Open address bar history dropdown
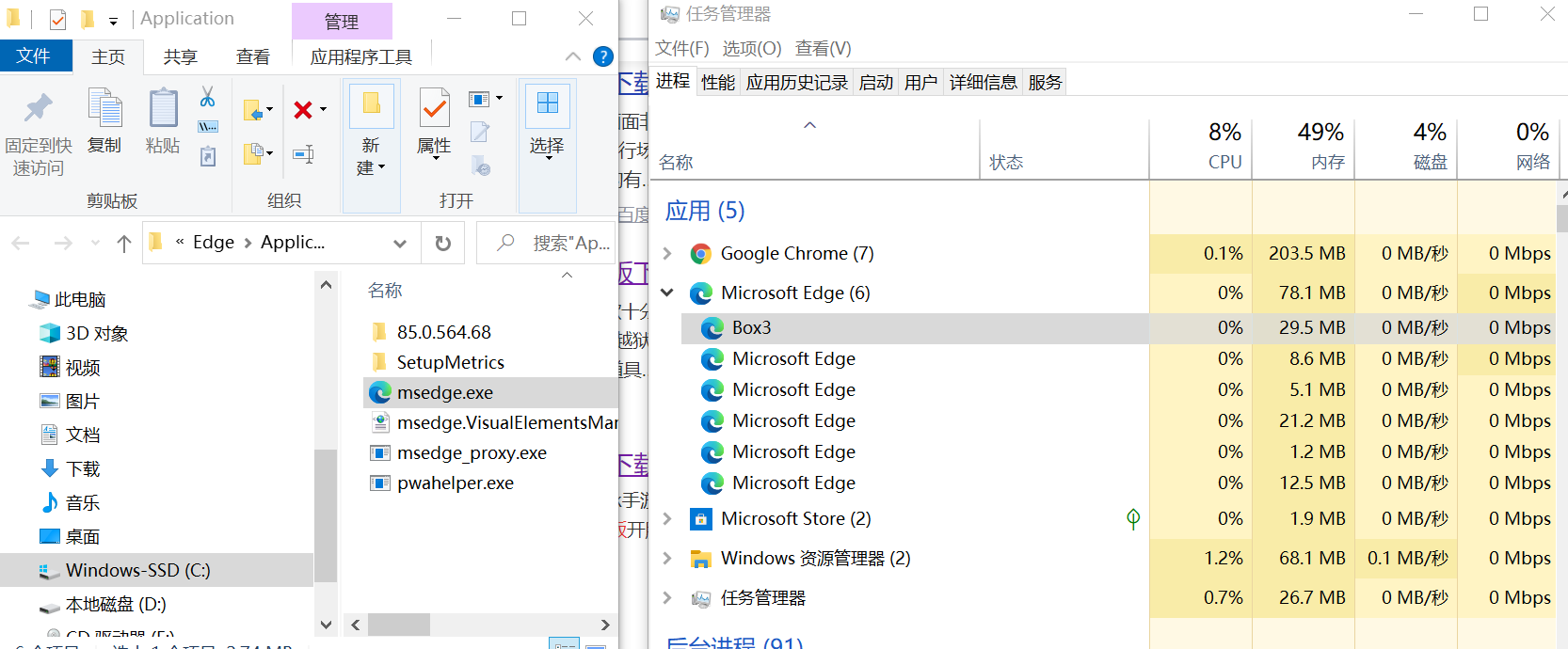The width and height of the screenshot is (1568, 649). pyautogui.click(x=400, y=244)
